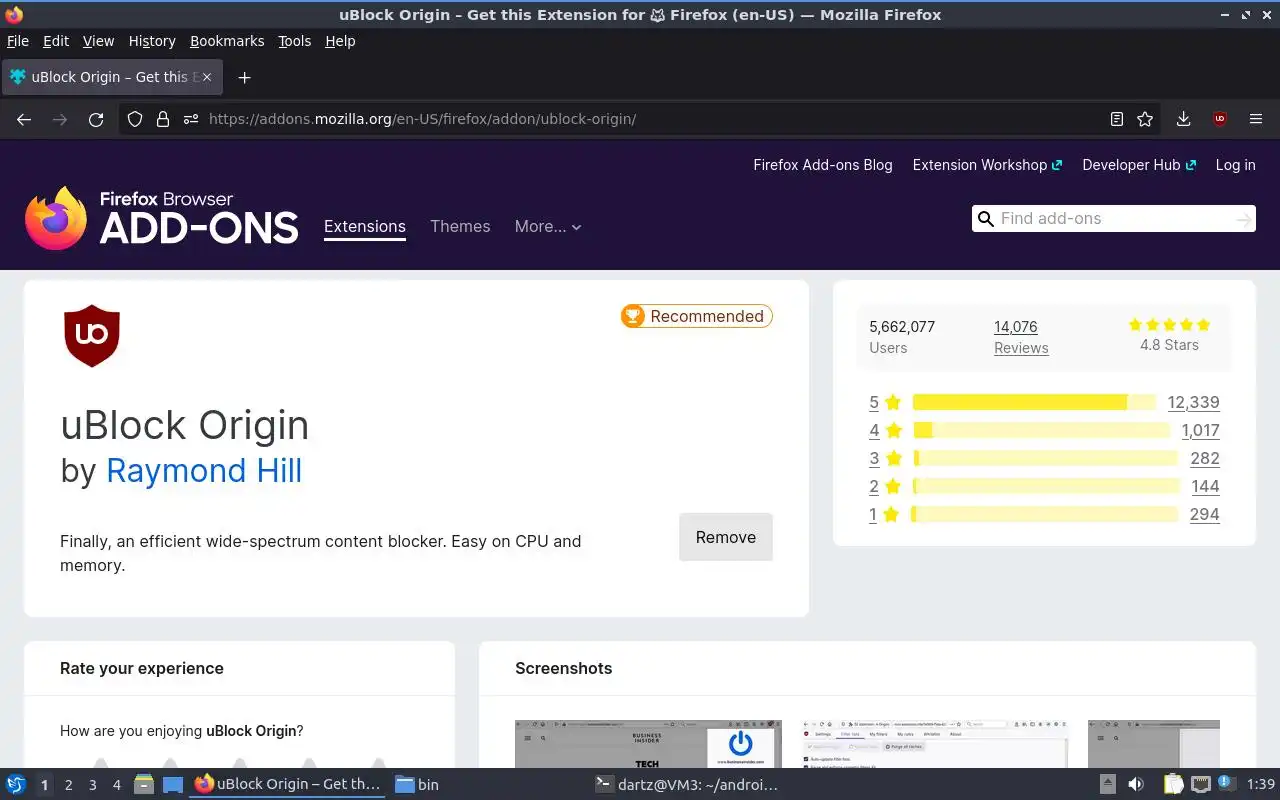View the 282 three-star reviews count

click(1205, 458)
